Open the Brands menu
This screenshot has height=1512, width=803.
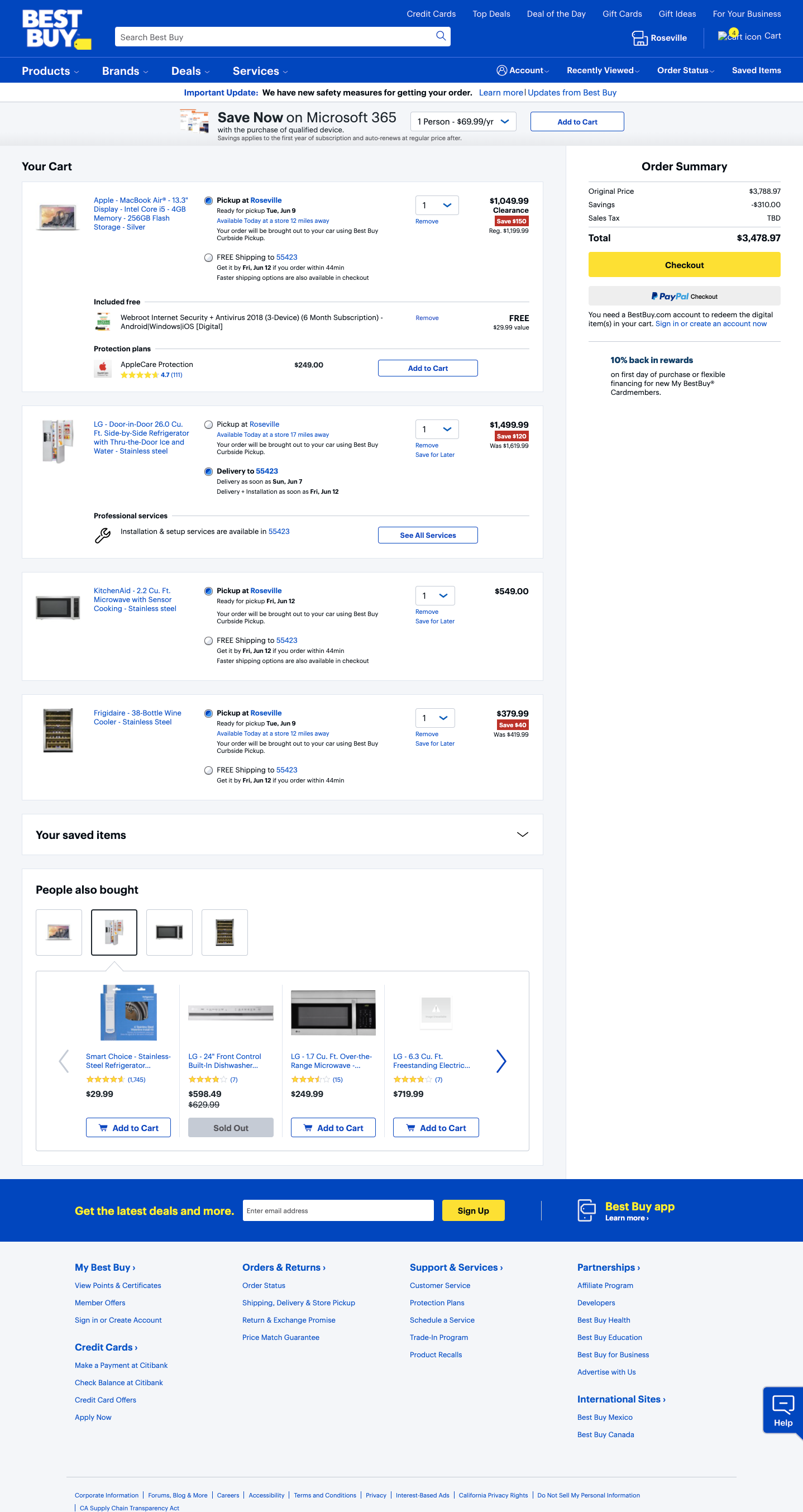[x=125, y=71]
